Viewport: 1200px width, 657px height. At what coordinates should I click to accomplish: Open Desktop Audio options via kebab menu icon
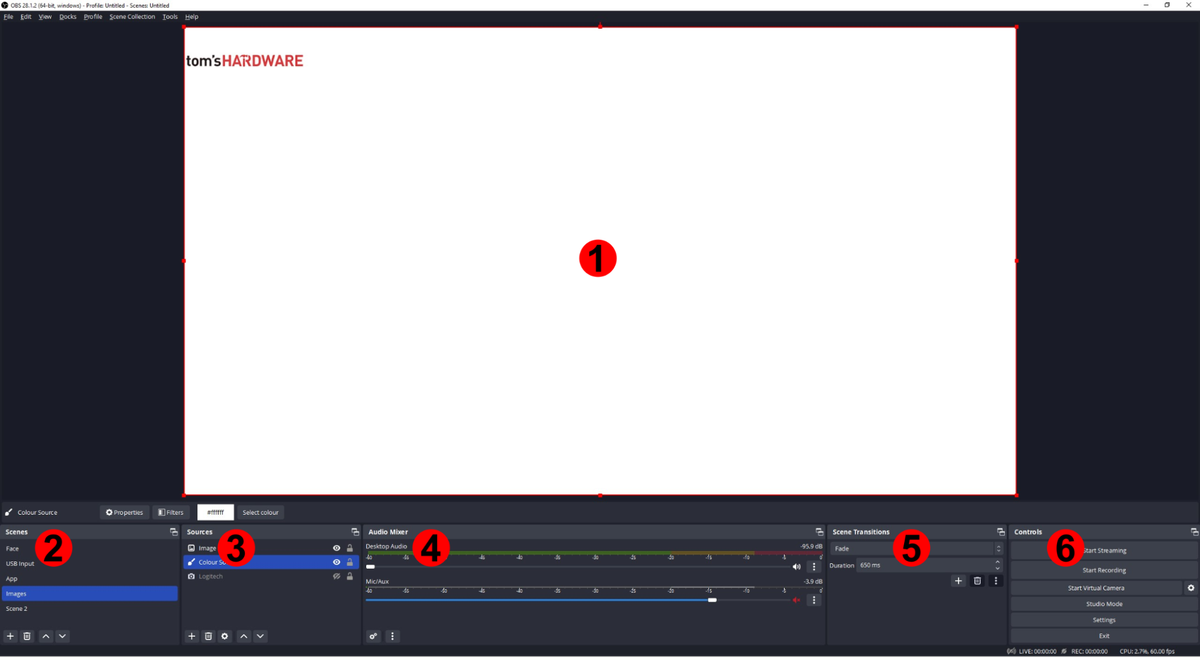click(814, 566)
